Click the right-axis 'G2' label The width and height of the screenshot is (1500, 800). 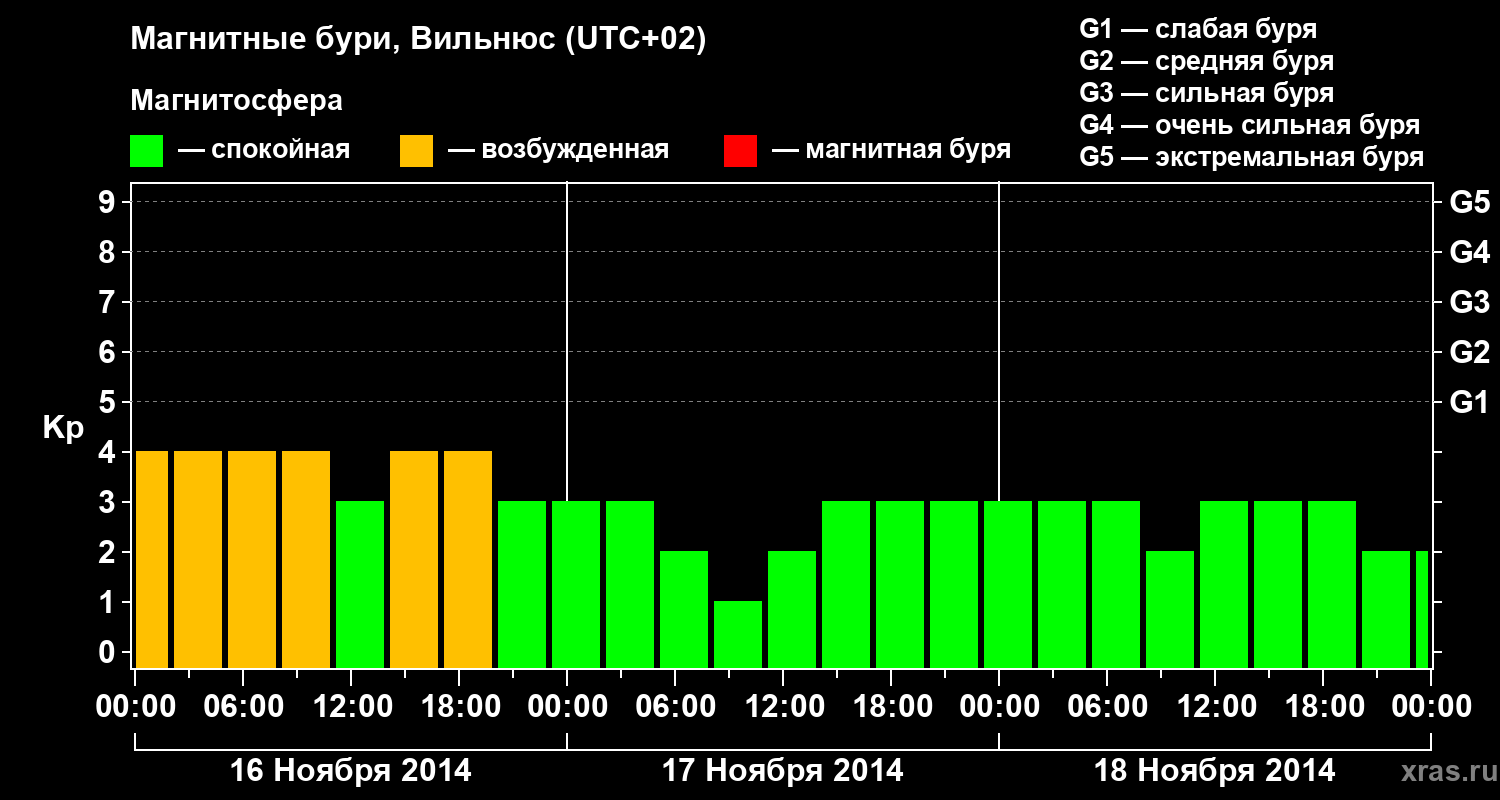1469,352
